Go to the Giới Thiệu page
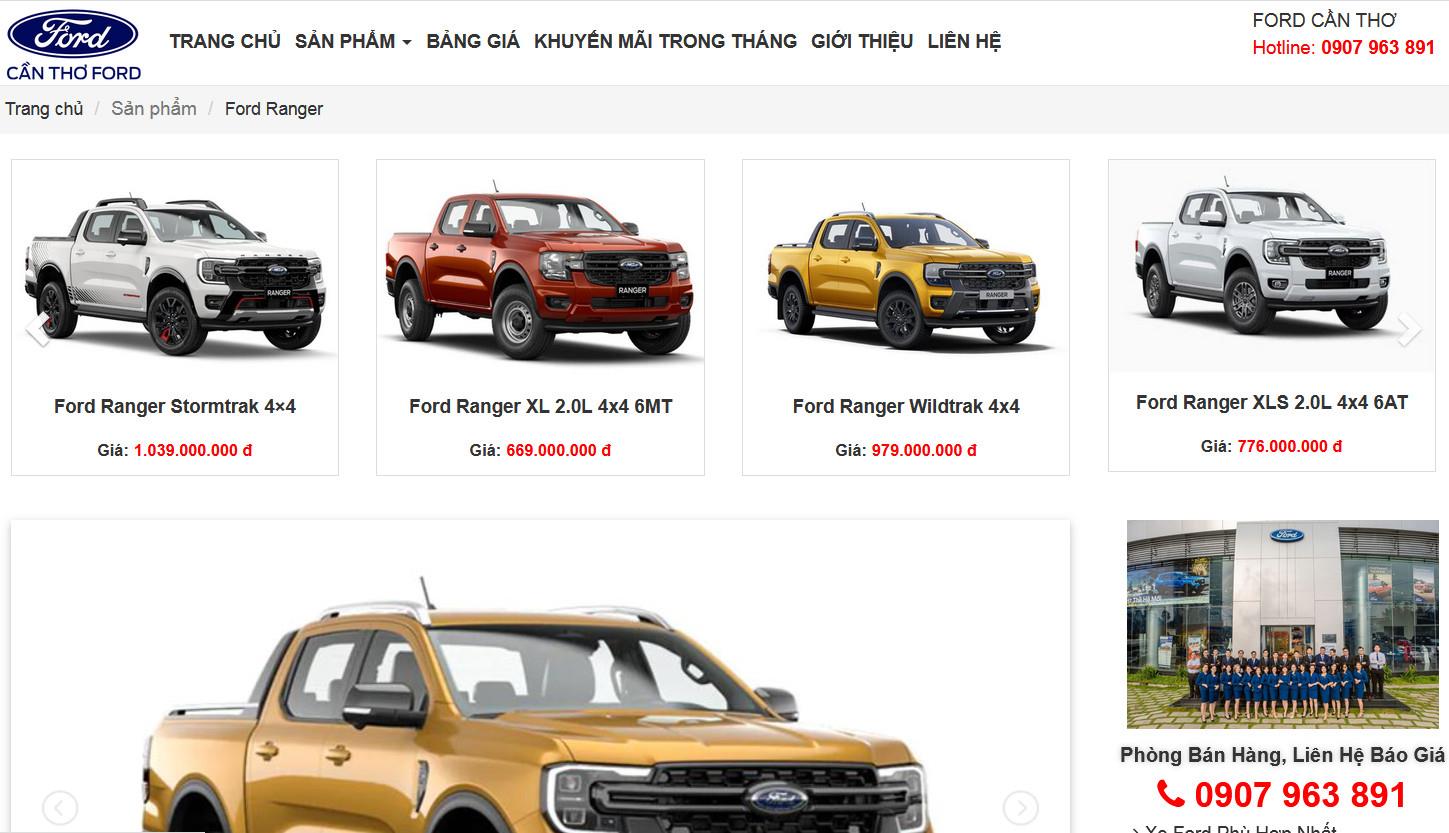The width and height of the screenshot is (1449, 833). [862, 41]
